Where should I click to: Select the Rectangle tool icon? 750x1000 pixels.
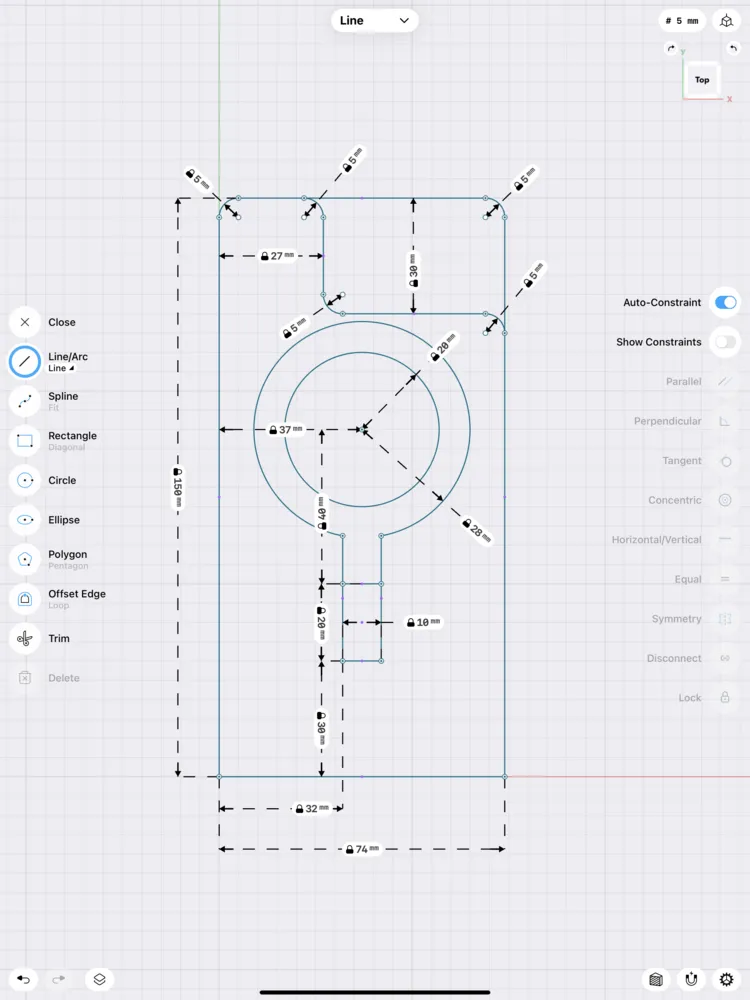point(25,441)
